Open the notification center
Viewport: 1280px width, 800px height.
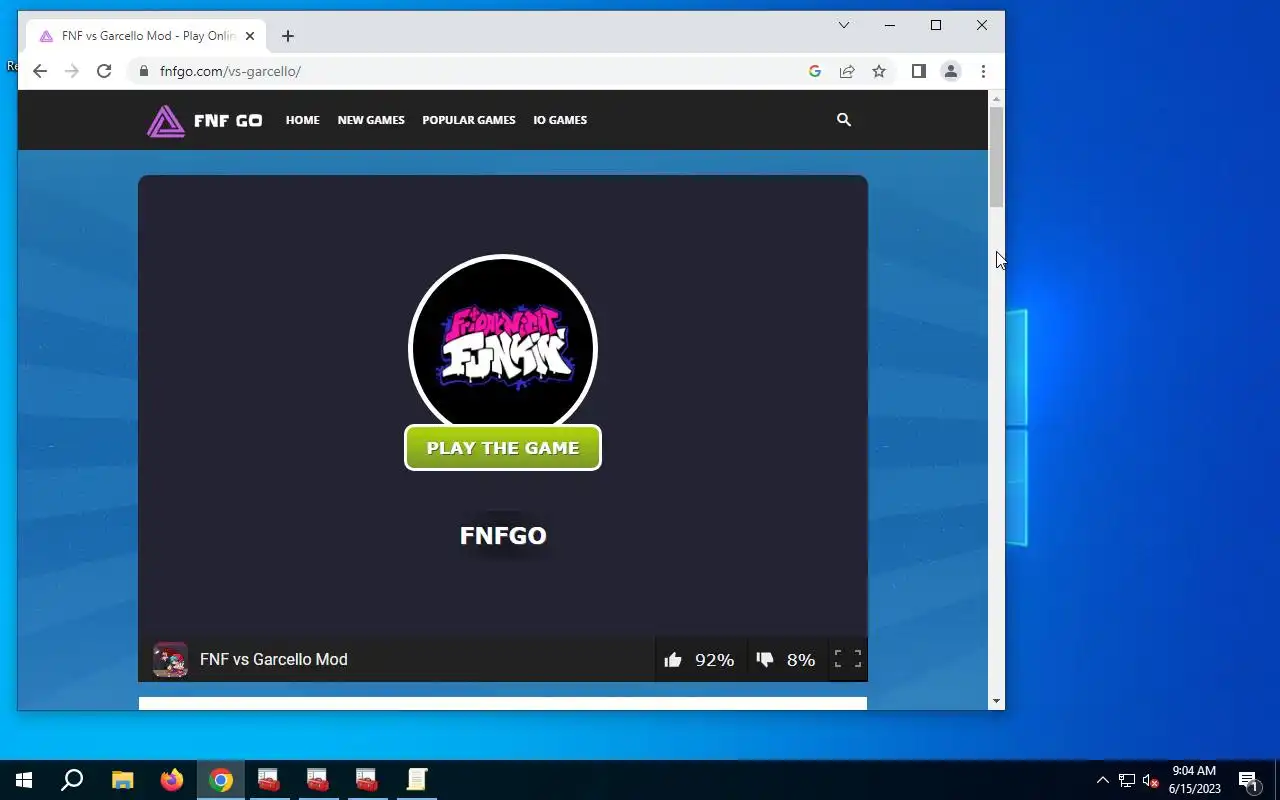tap(1248, 781)
